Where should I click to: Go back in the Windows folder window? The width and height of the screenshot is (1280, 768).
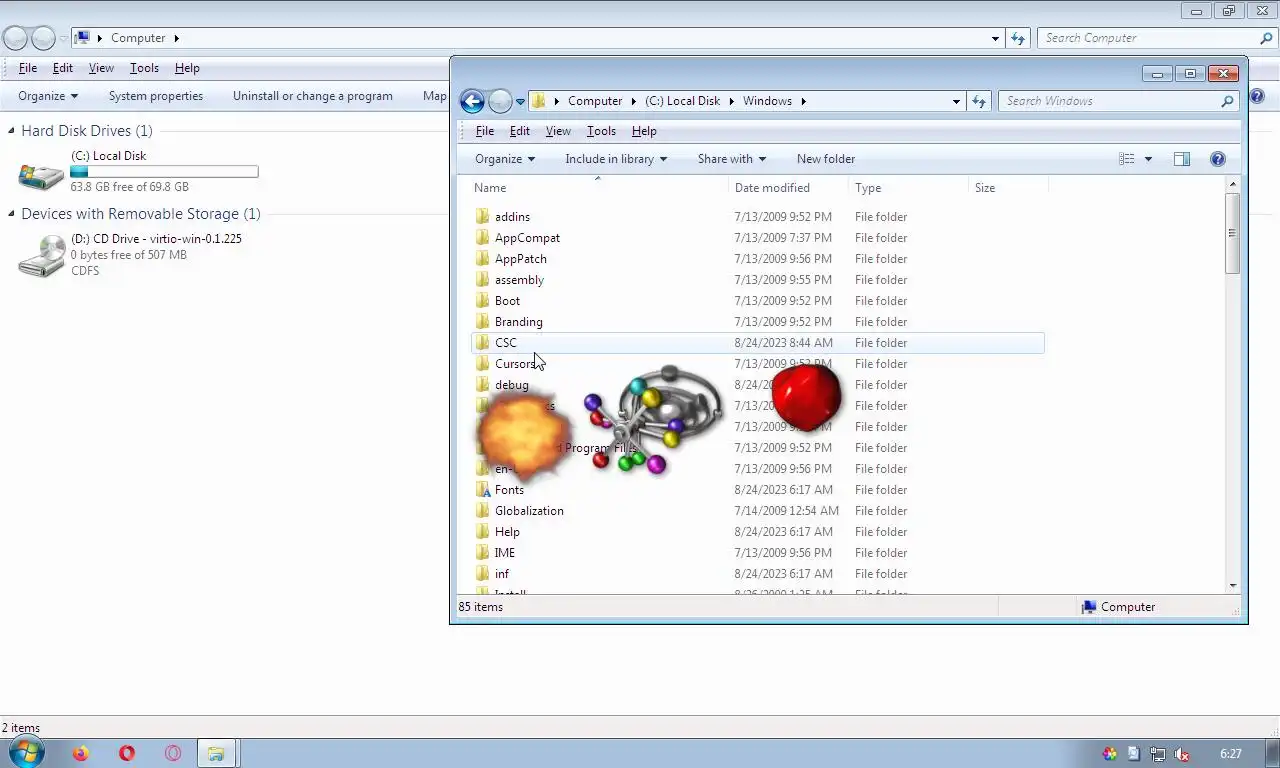point(472,101)
